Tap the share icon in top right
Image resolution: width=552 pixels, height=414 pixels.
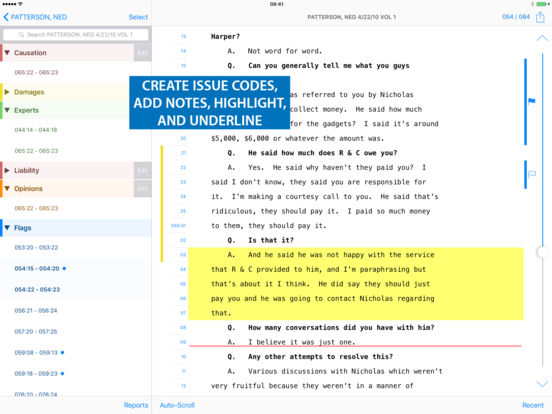pyautogui.click(x=540, y=17)
